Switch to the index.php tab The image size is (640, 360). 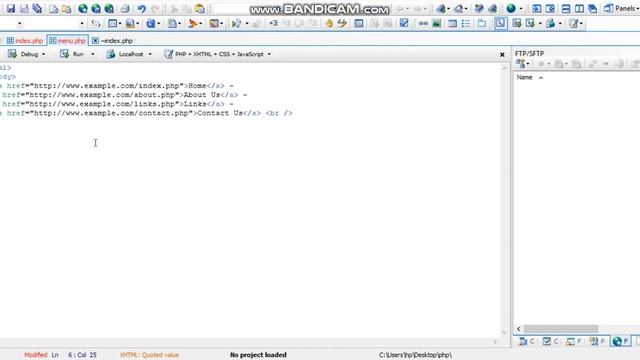pyautogui.click(x=25, y=41)
